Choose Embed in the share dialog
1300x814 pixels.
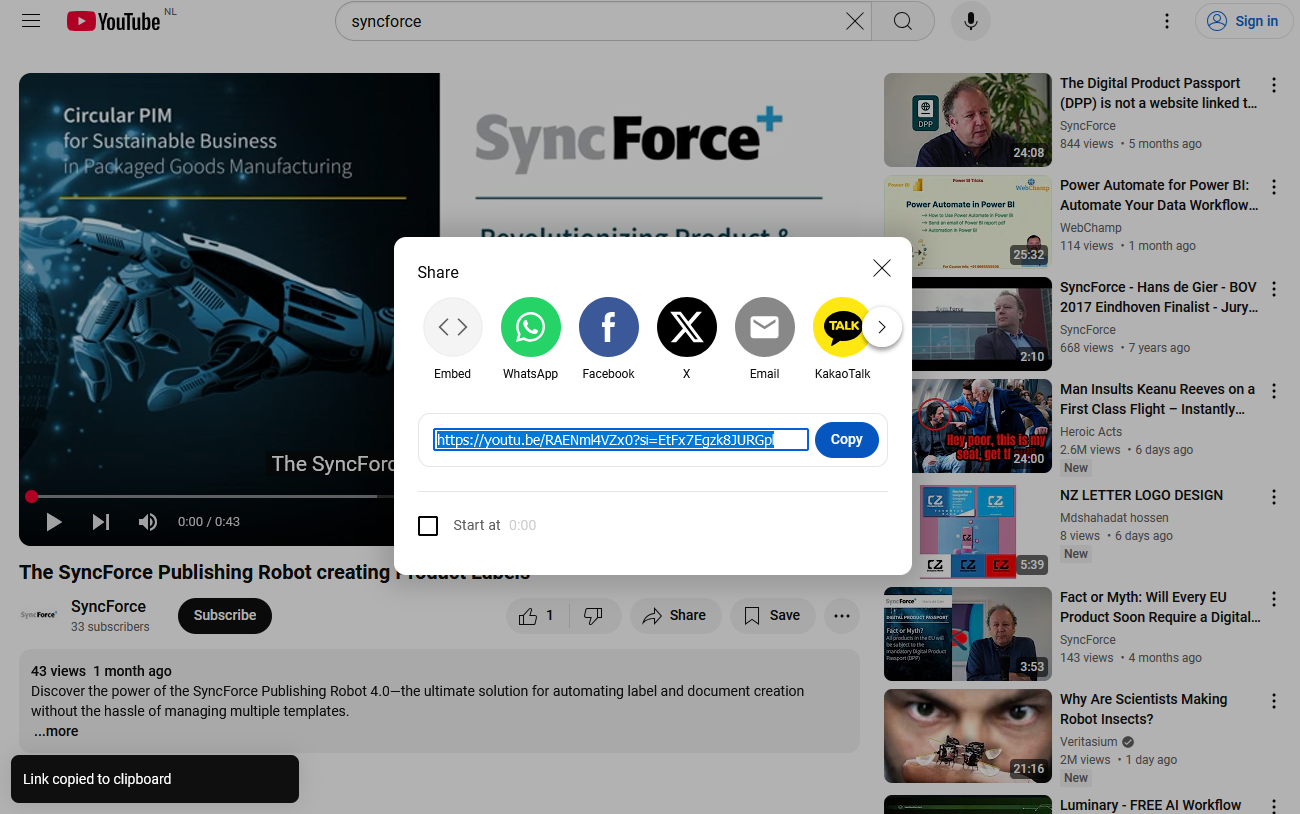tap(453, 339)
